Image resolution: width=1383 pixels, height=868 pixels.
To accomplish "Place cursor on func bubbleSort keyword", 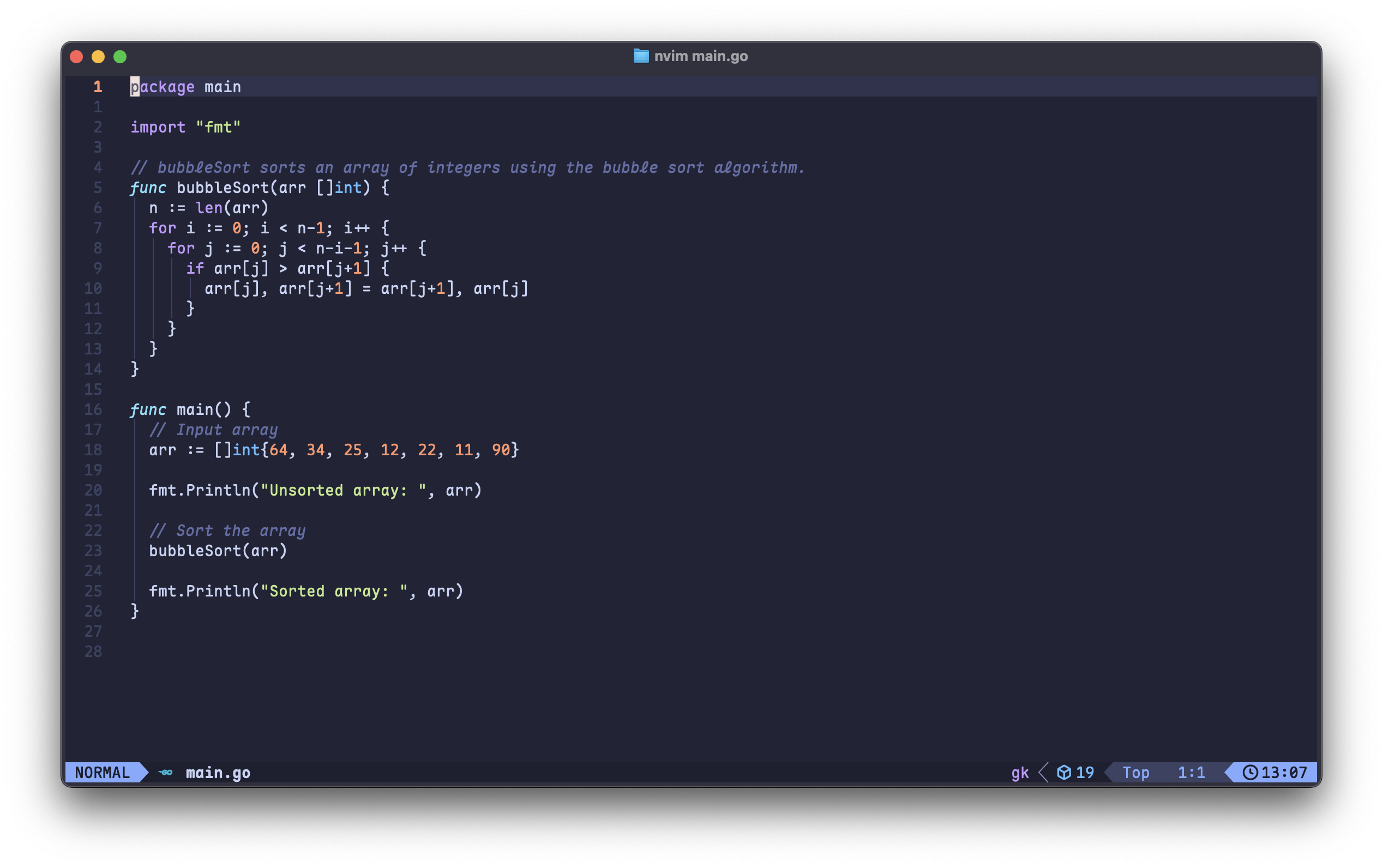I will tap(148, 188).
